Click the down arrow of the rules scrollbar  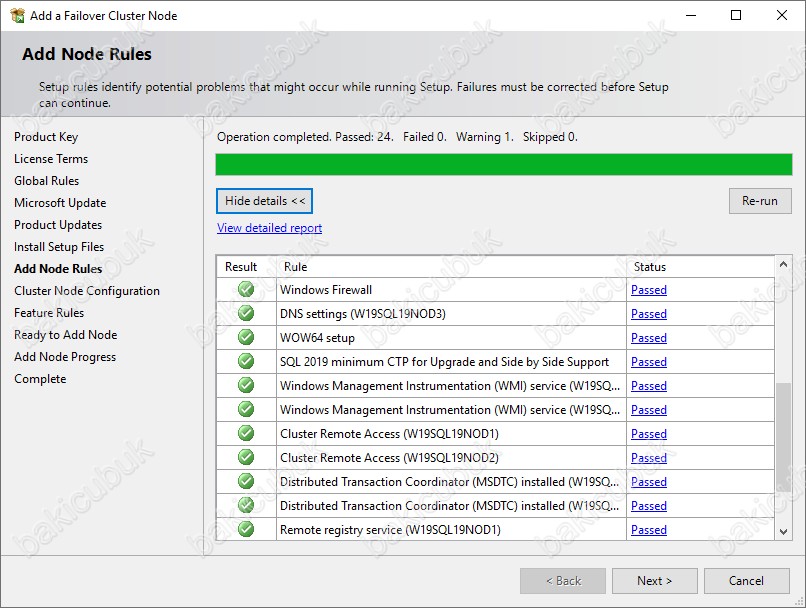pyautogui.click(x=783, y=531)
